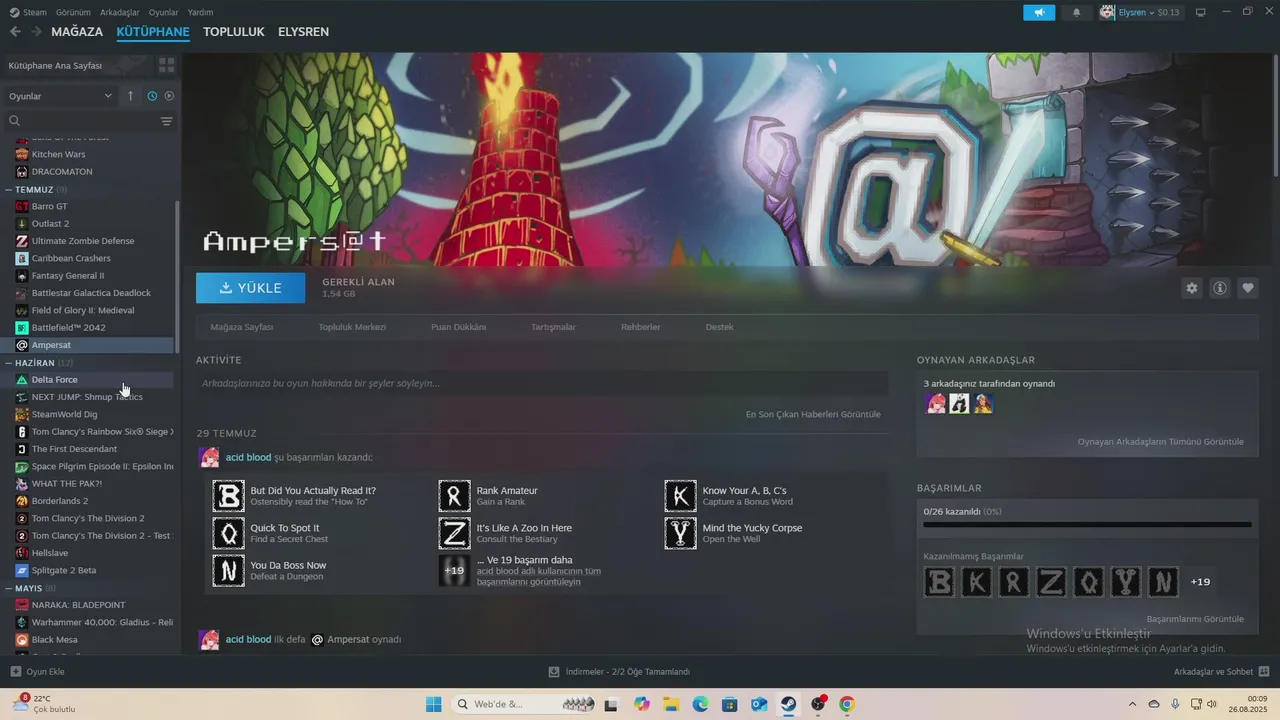This screenshot has width=1280, height=720.
Task: Sort library by recent activity clock icon
Action: [152, 96]
